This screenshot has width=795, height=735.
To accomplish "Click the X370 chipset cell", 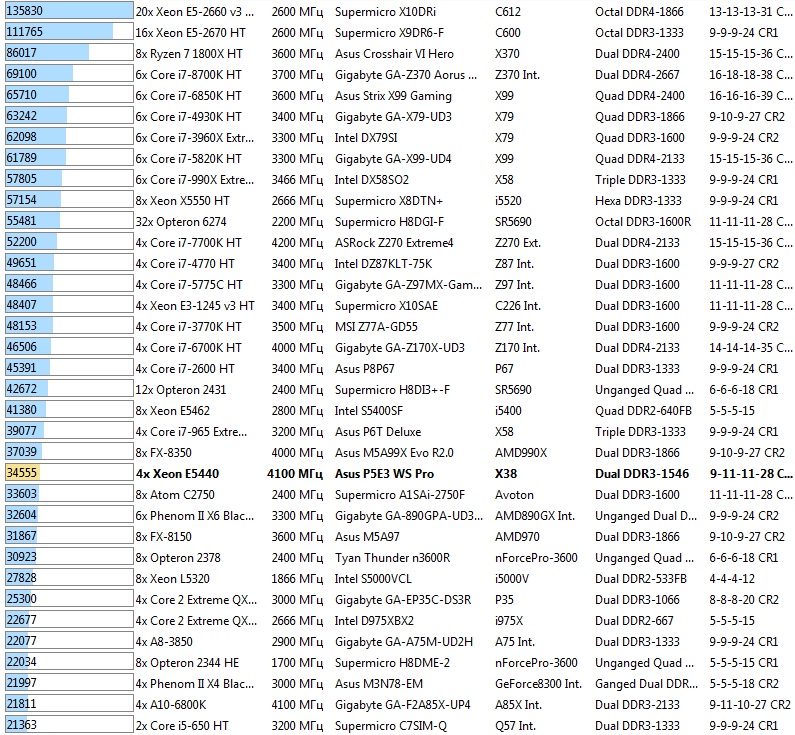I will click(x=507, y=53).
